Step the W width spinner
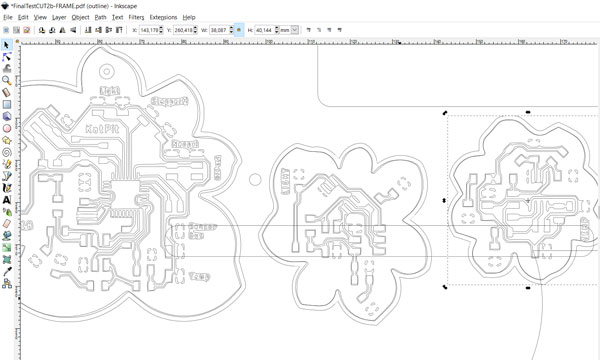The height and width of the screenshot is (360, 600). (231, 29)
